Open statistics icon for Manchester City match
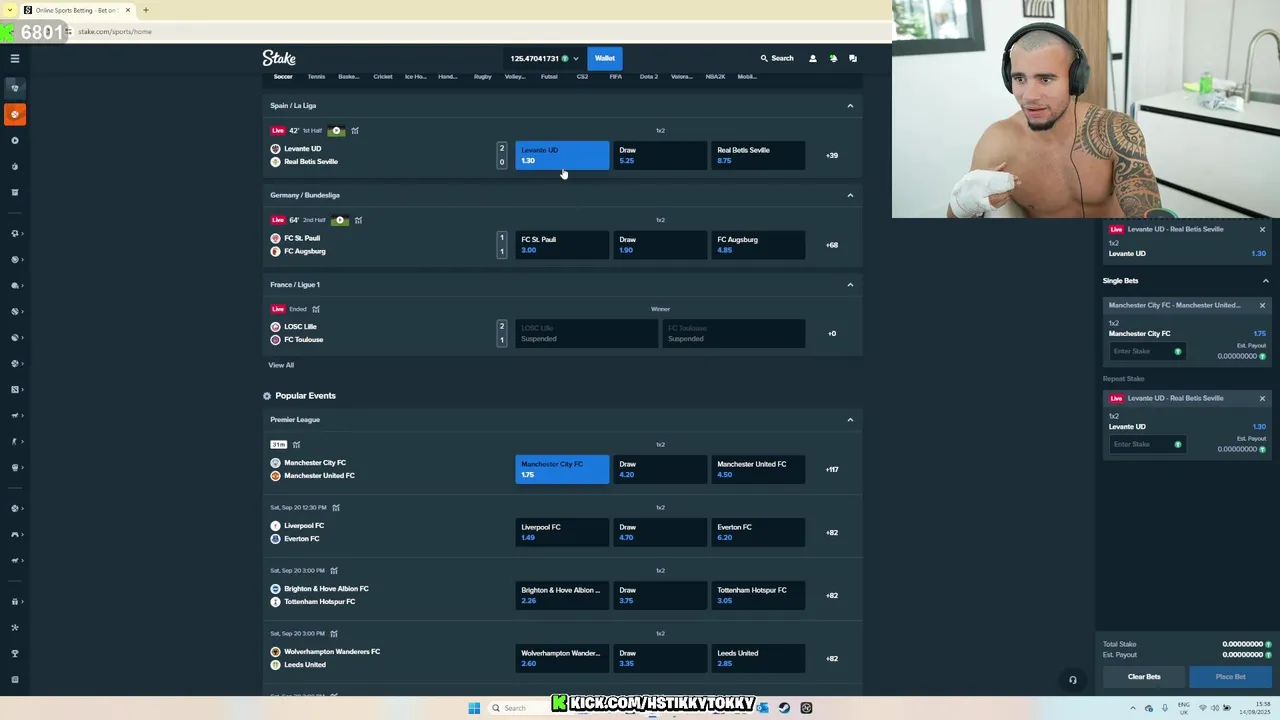Screen dimensions: 1280x720 (x=296, y=444)
